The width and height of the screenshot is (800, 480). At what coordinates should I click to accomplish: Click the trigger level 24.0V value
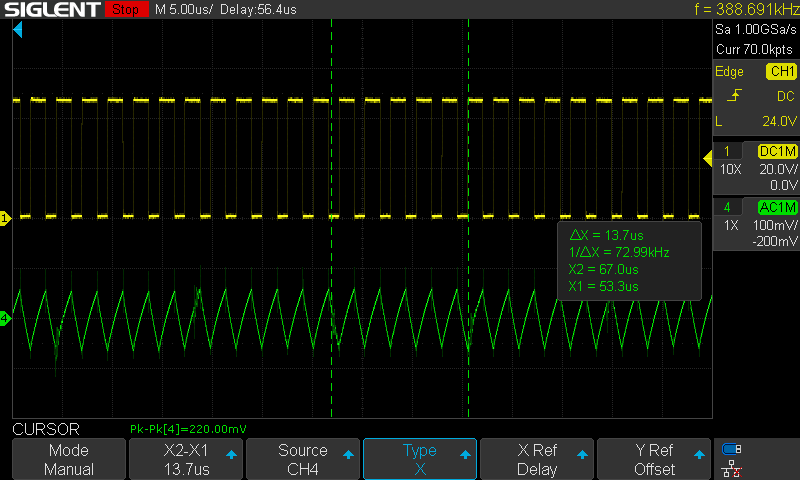tap(779, 121)
